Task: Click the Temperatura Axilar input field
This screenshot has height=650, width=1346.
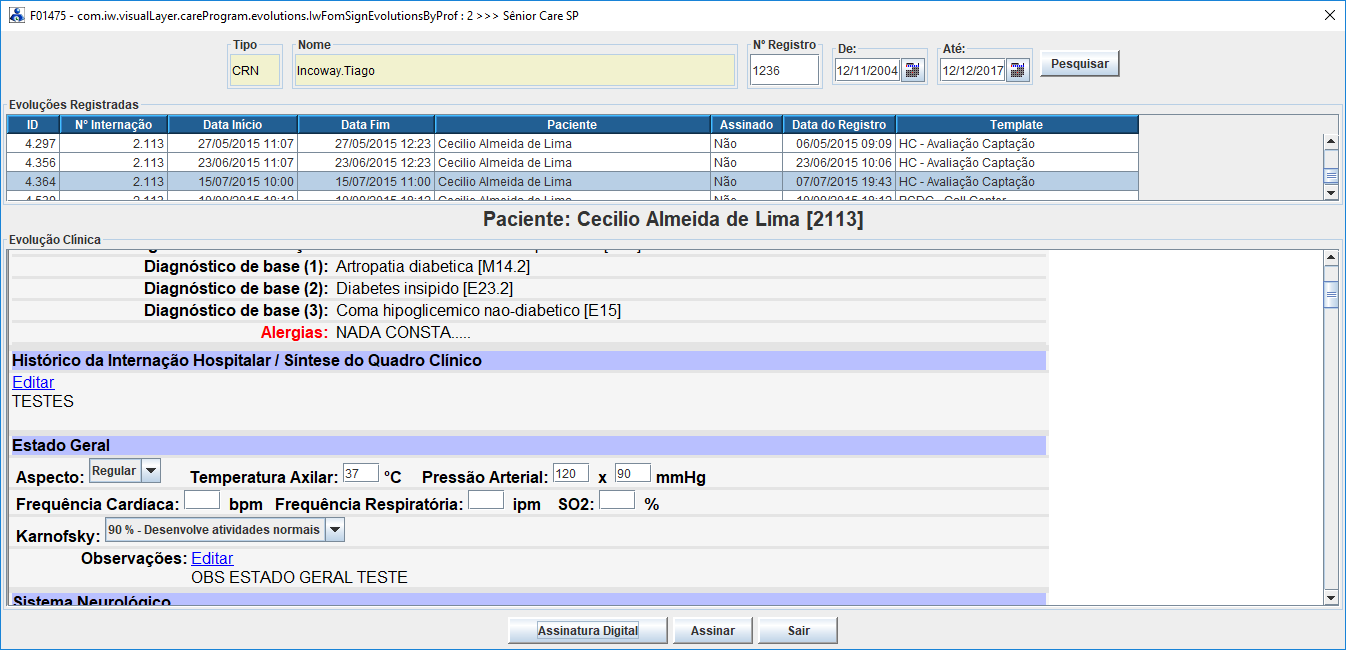Action: click(x=360, y=473)
